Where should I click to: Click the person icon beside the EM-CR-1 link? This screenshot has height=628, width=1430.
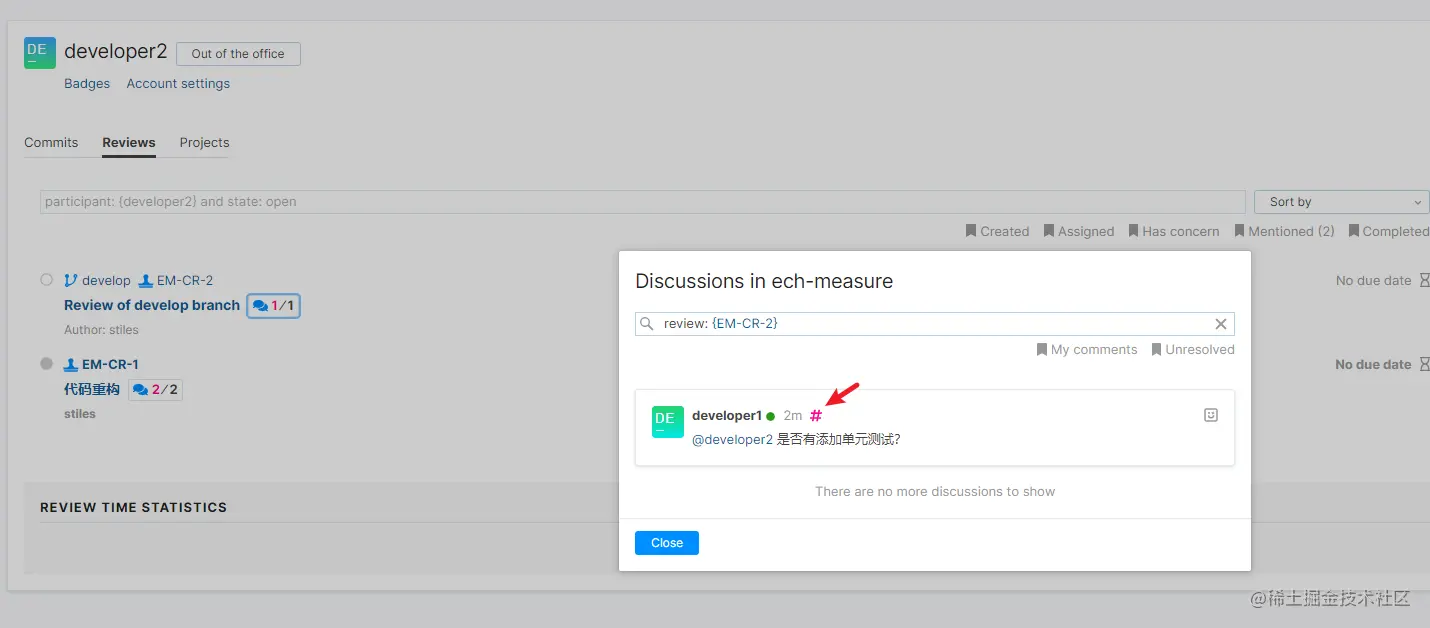click(x=71, y=365)
